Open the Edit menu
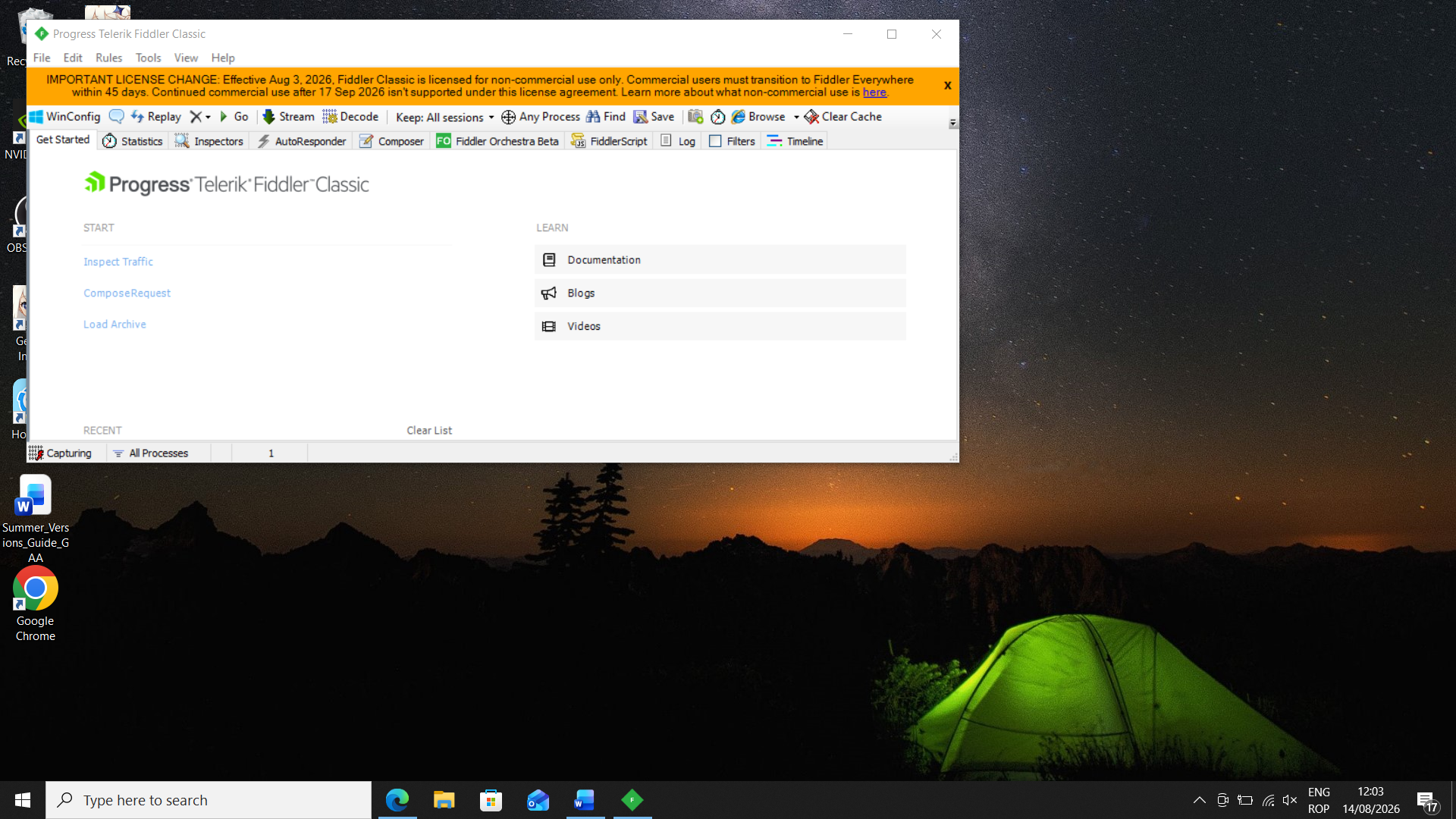The image size is (1456, 819). tap(73, 58)
